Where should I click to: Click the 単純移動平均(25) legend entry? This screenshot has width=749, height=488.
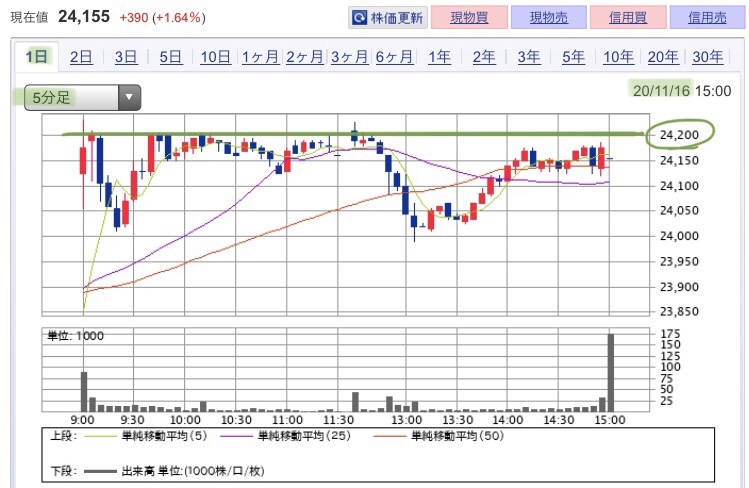[286, 436]
